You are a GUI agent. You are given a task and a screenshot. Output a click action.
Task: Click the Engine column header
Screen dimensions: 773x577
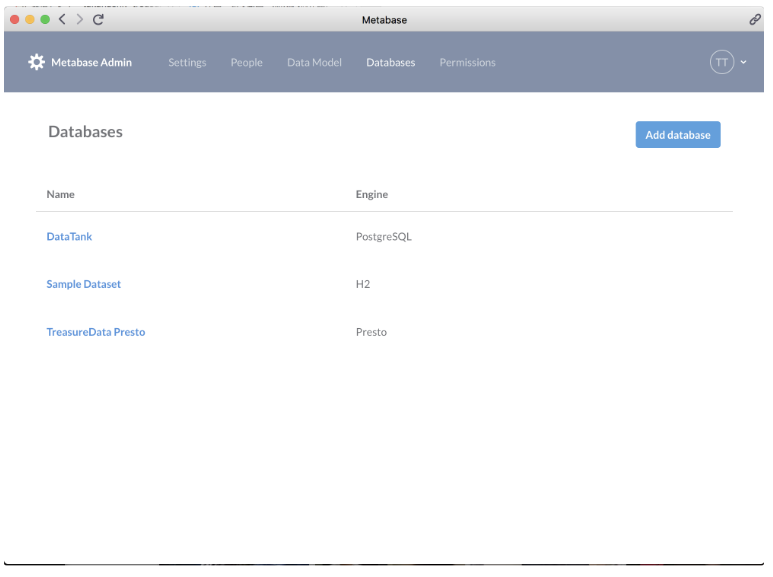[371, 194]
